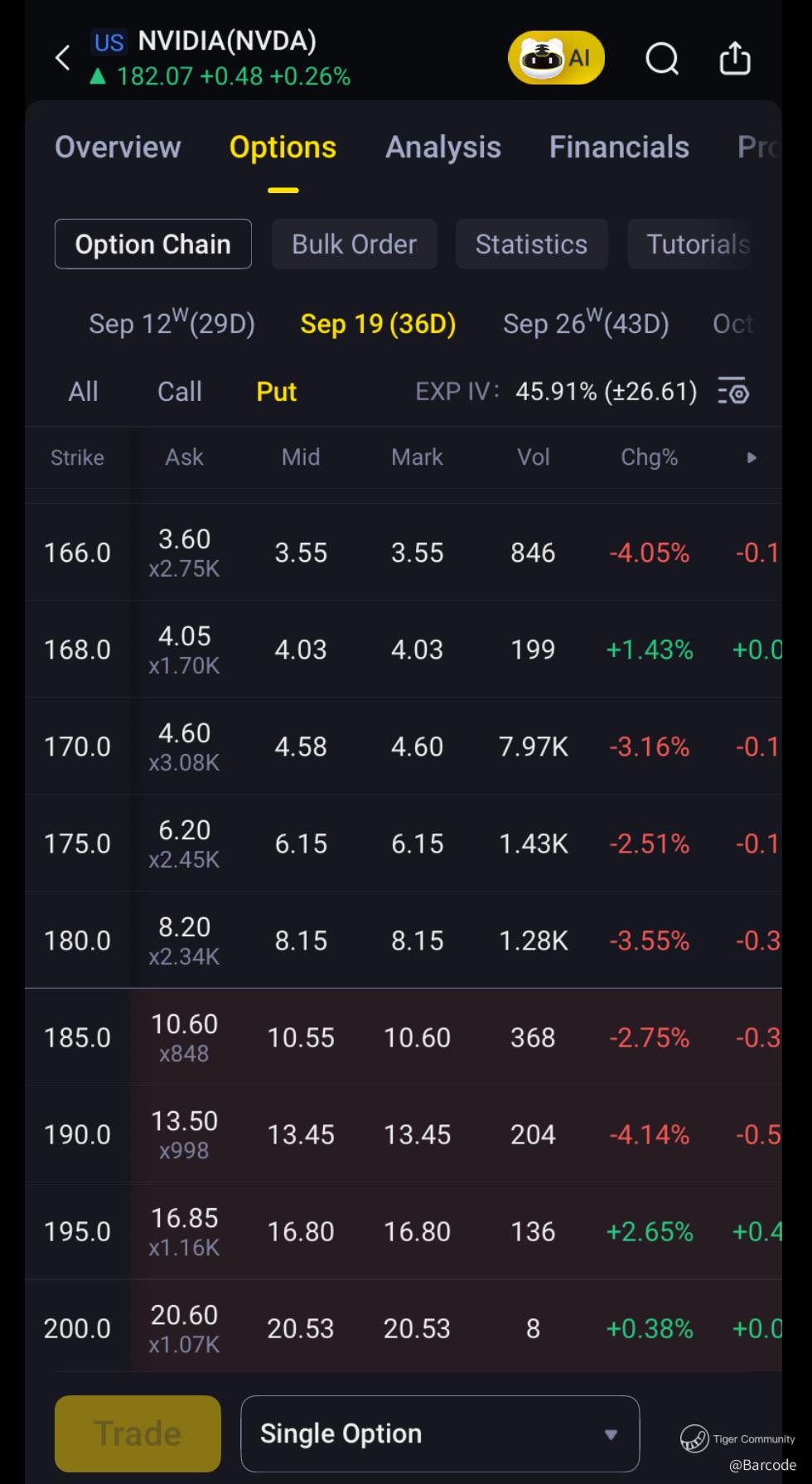Screen dimensions: 812x1484
Task: Switch to the Analysis tab
Action: (443, 147)
